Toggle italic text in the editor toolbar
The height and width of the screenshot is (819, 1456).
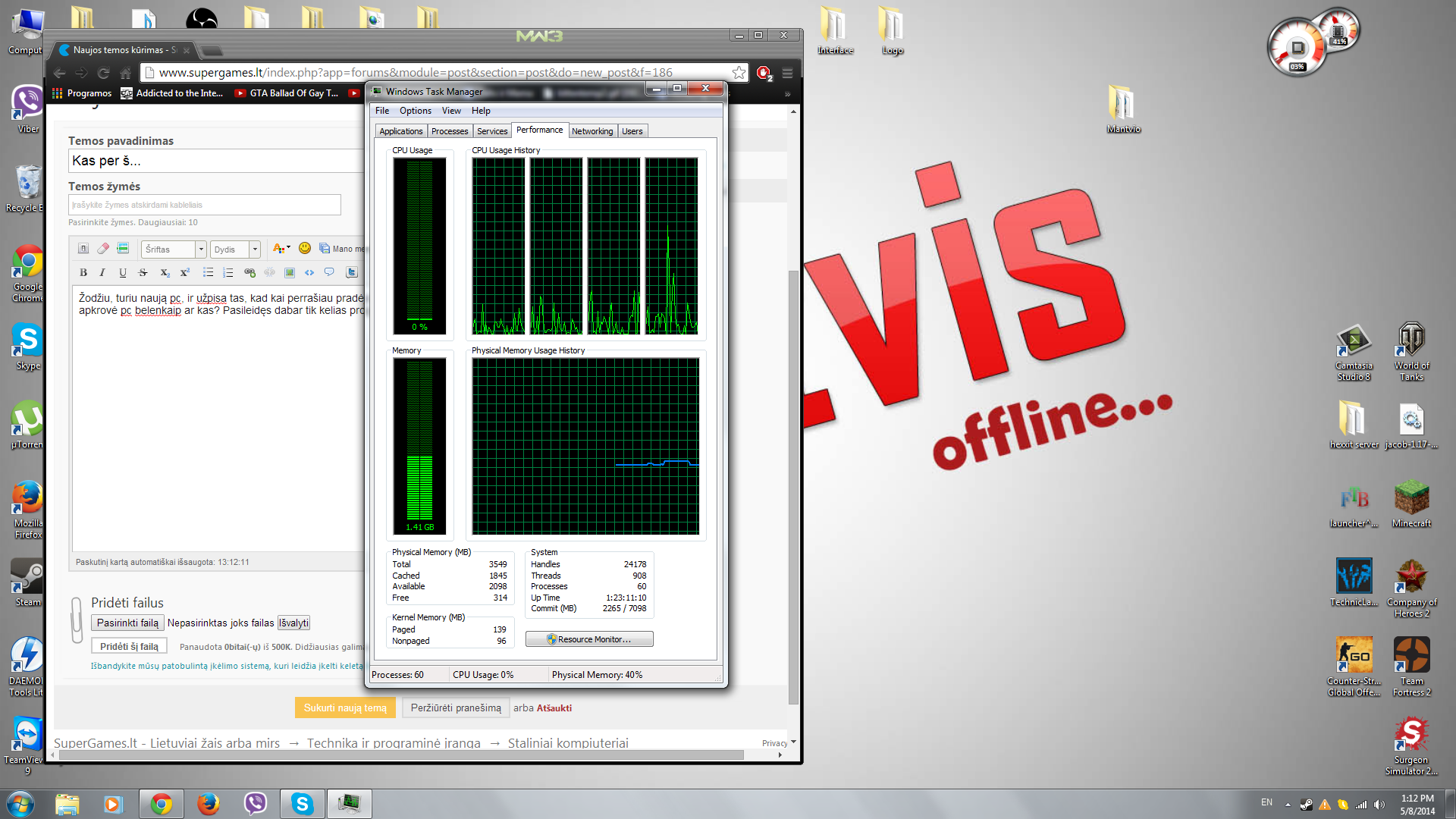pos(102,272)
